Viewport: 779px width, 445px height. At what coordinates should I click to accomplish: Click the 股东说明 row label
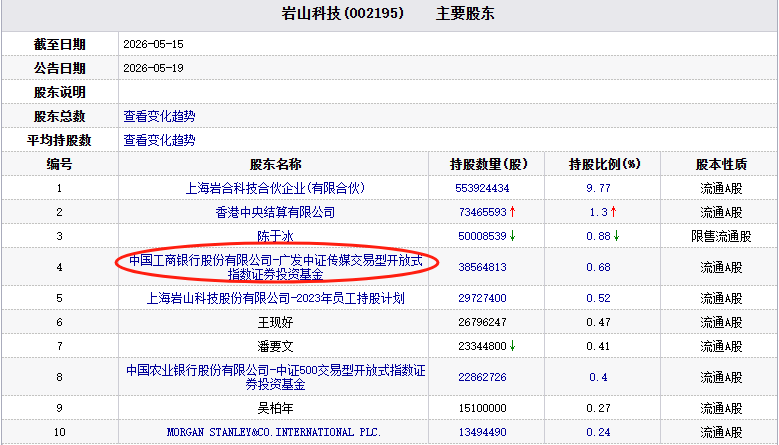[60, 92]
